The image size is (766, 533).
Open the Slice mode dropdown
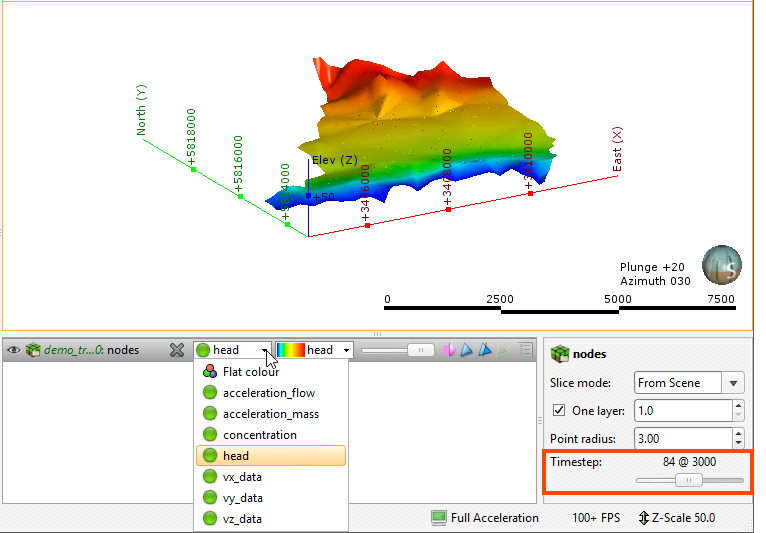click(689, 383)
